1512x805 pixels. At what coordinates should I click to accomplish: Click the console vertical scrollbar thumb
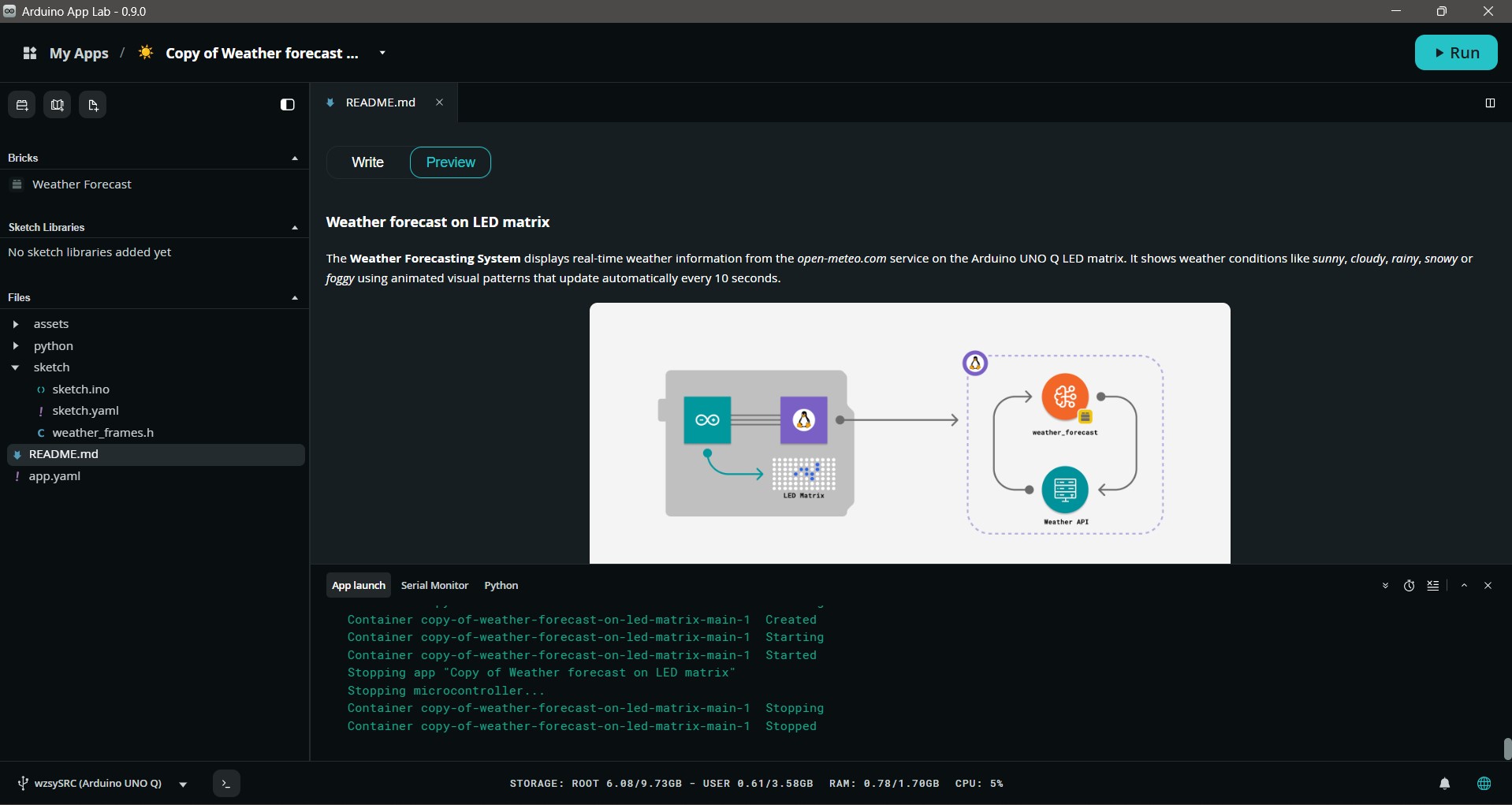1507,749
